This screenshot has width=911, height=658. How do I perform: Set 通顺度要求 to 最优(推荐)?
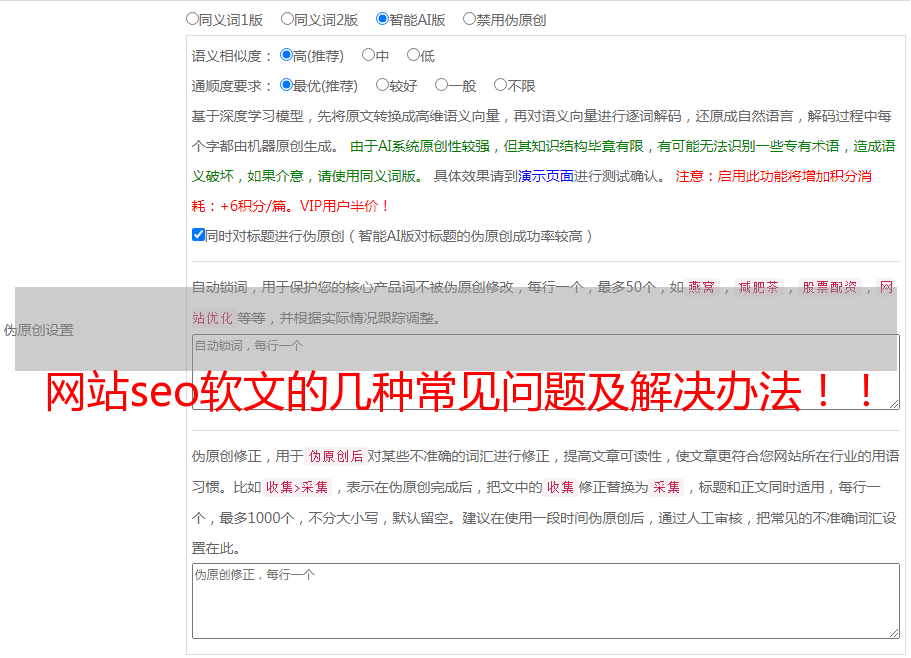(286, 85)
